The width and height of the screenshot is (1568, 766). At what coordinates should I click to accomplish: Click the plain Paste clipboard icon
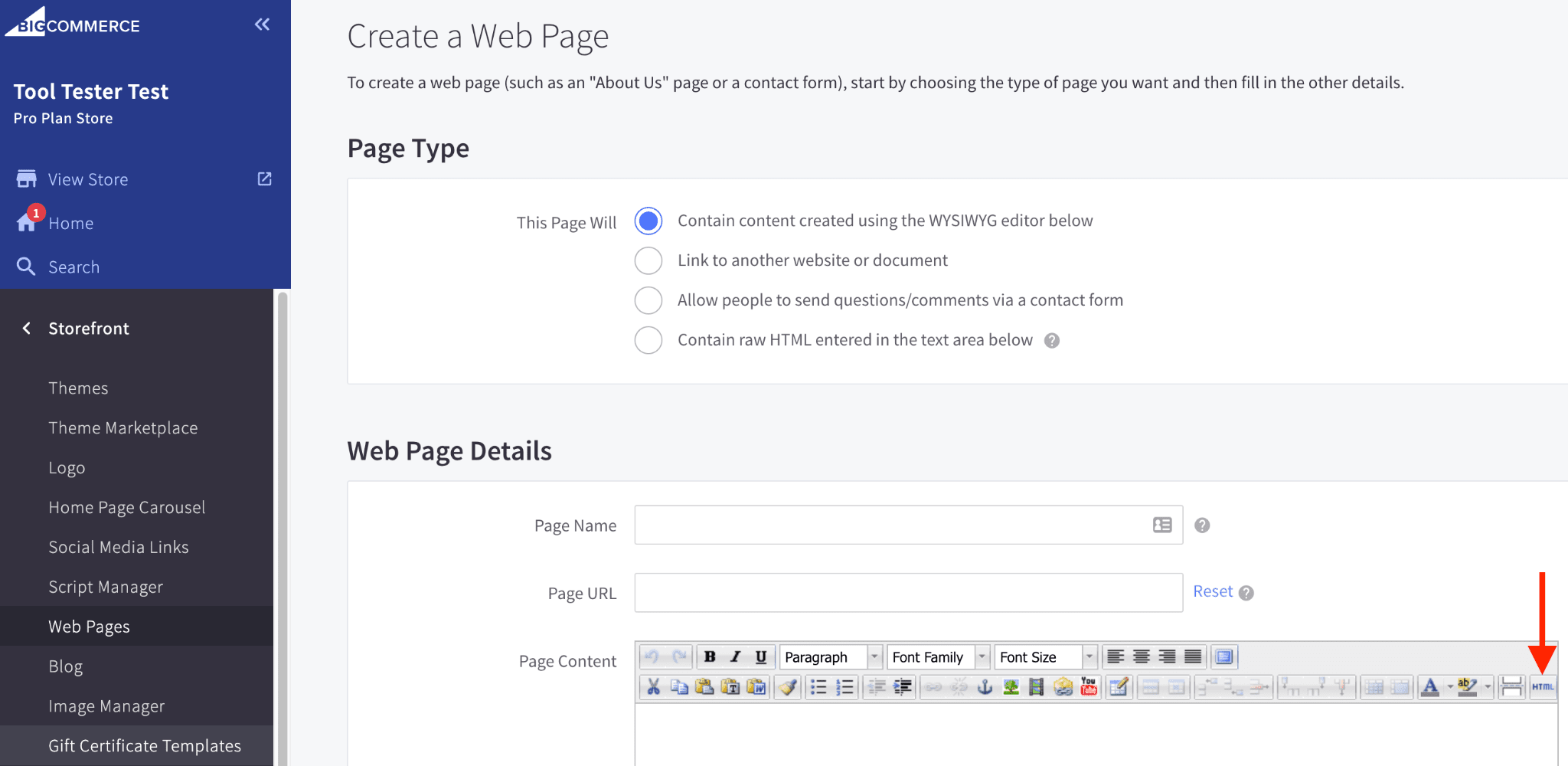[x=704, y=687]
